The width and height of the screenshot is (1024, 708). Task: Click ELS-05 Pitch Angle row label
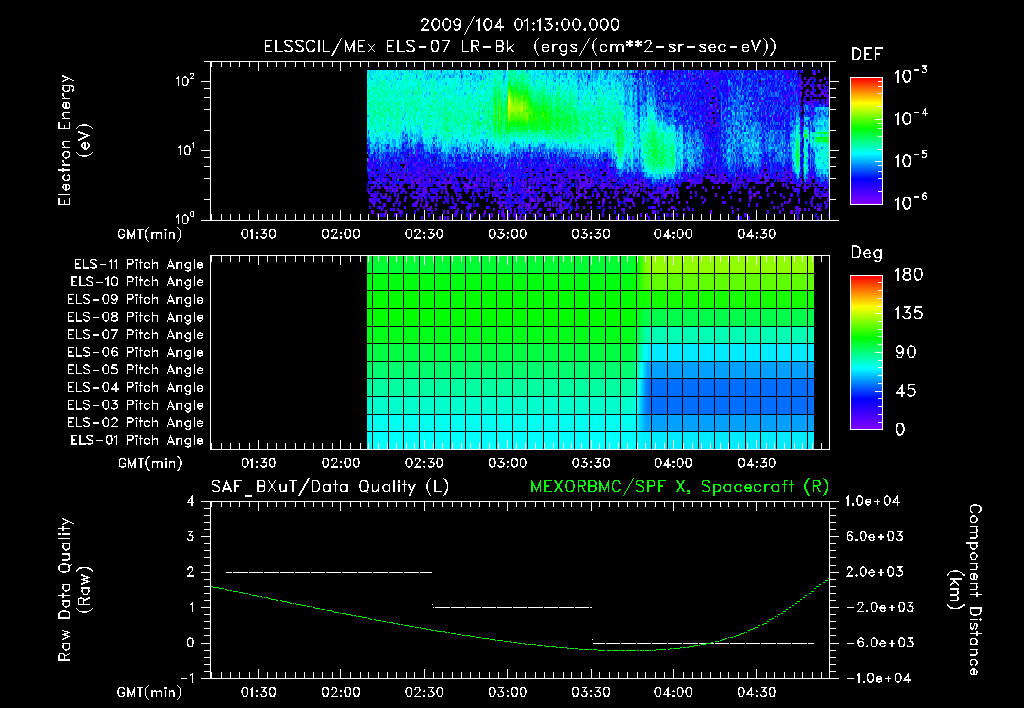pyautogui.click(x=135, y=370)
